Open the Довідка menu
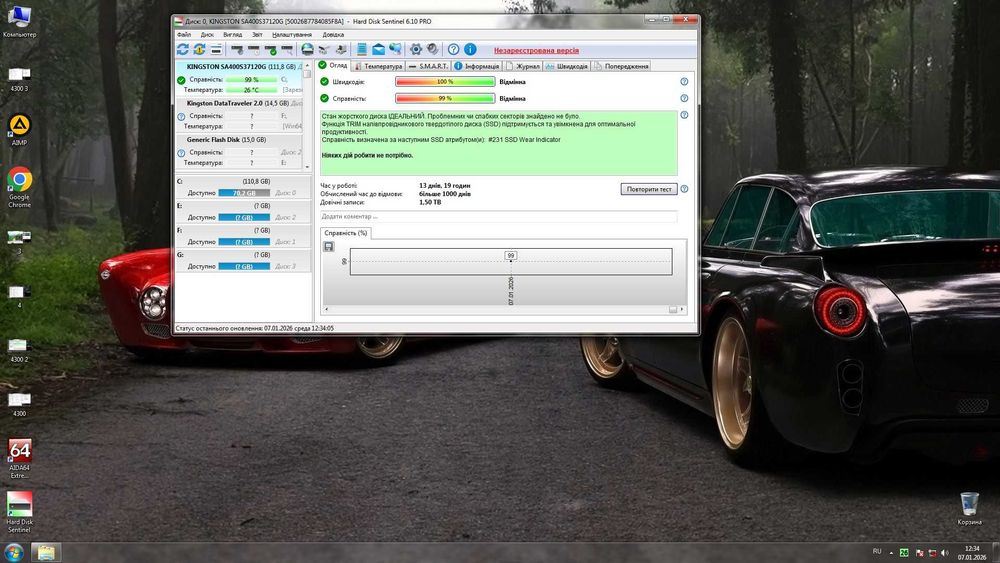This screenshot has height=563, width=1000. coord(333,34)
